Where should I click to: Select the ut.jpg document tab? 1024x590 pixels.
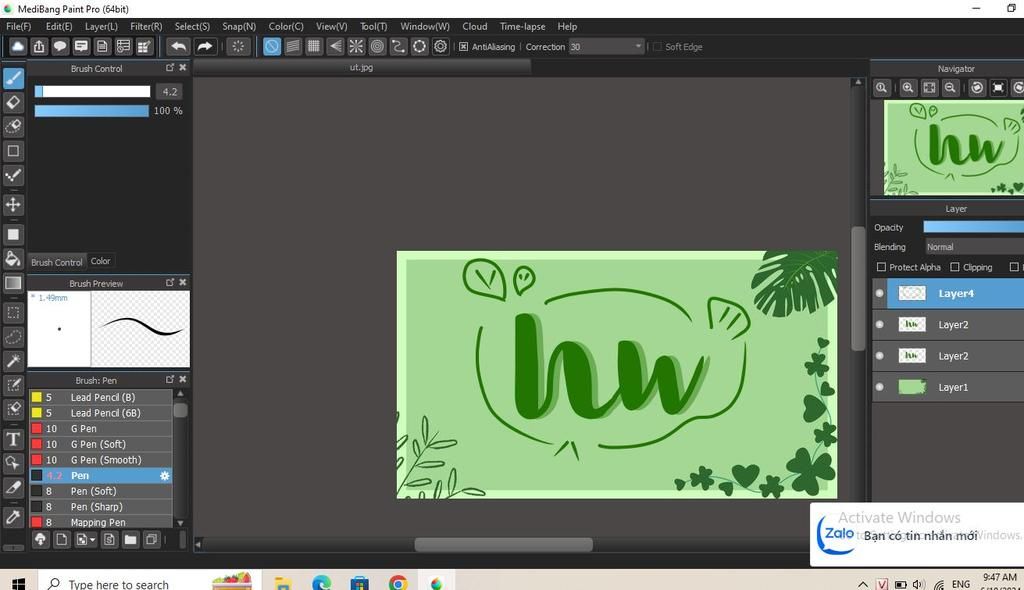361,67
